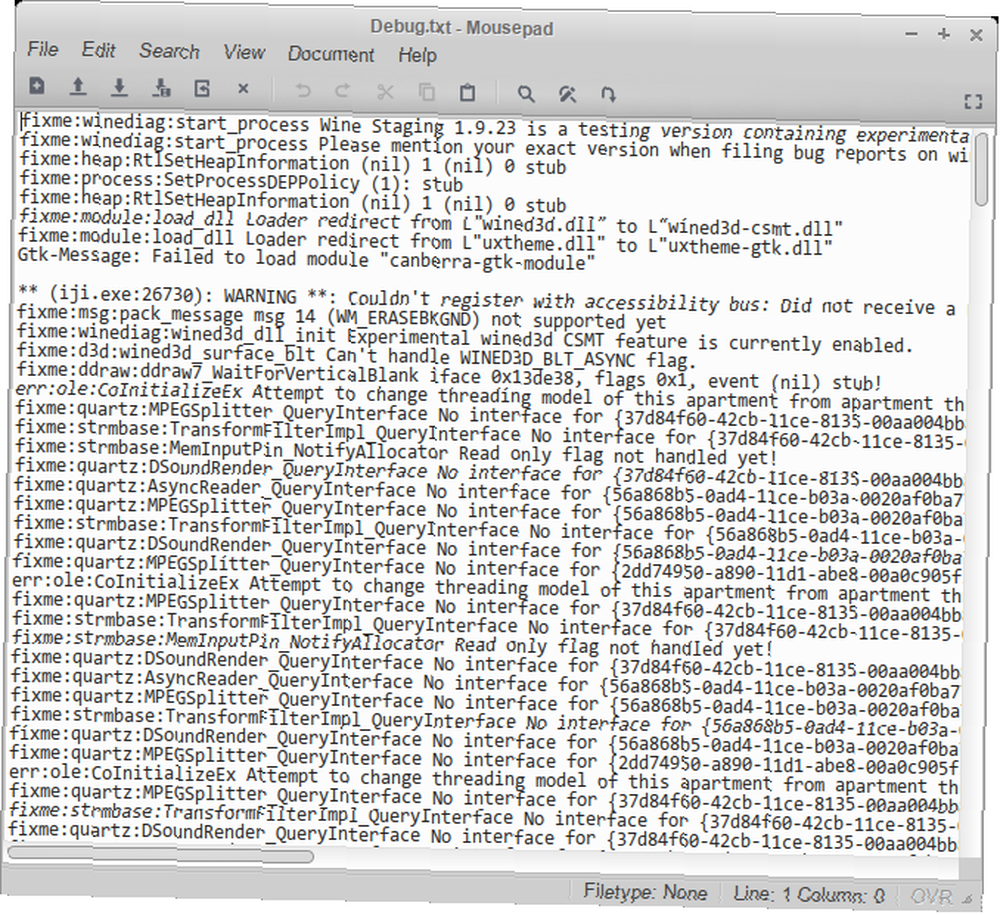Click the Experimental wined3d CSMT feature line

pos(465,338)
